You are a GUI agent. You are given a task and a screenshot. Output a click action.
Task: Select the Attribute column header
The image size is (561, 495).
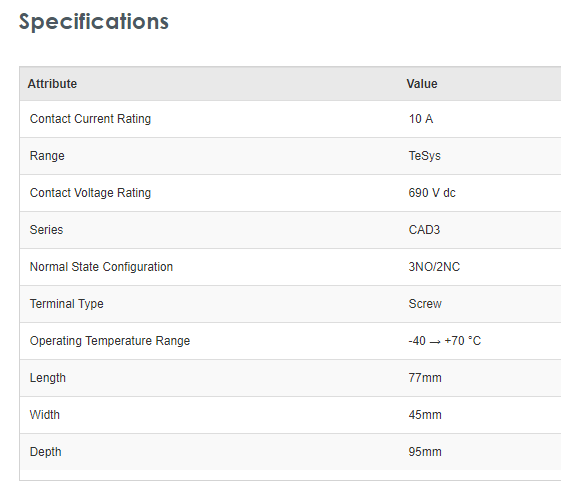(x=52, y=84)
